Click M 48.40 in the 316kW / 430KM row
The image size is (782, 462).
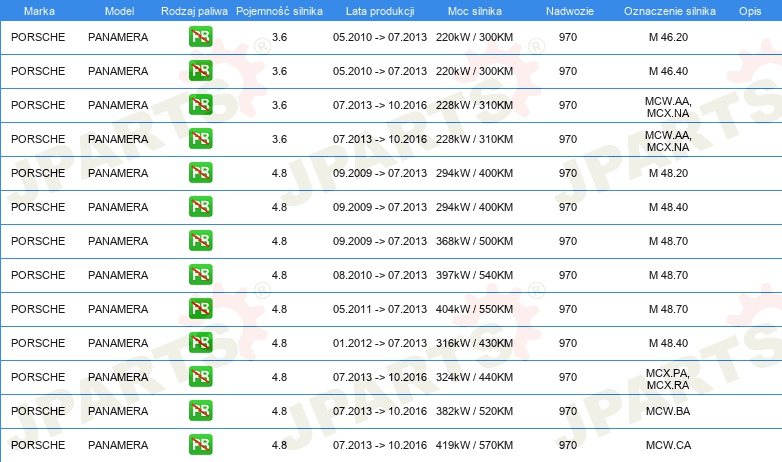point(668,343)
